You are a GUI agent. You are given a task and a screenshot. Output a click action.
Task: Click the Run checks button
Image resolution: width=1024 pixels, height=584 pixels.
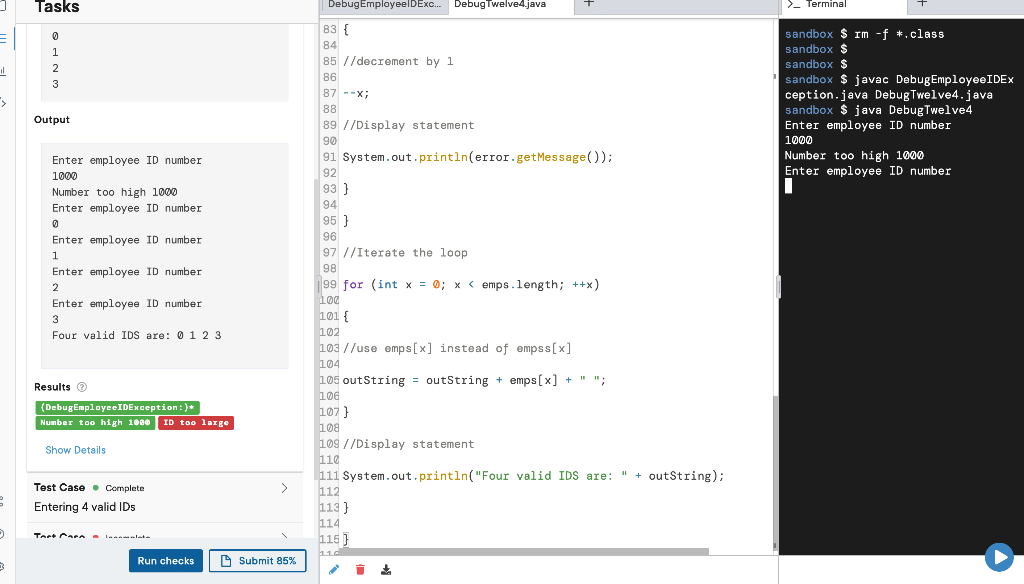tap(165, 561)
